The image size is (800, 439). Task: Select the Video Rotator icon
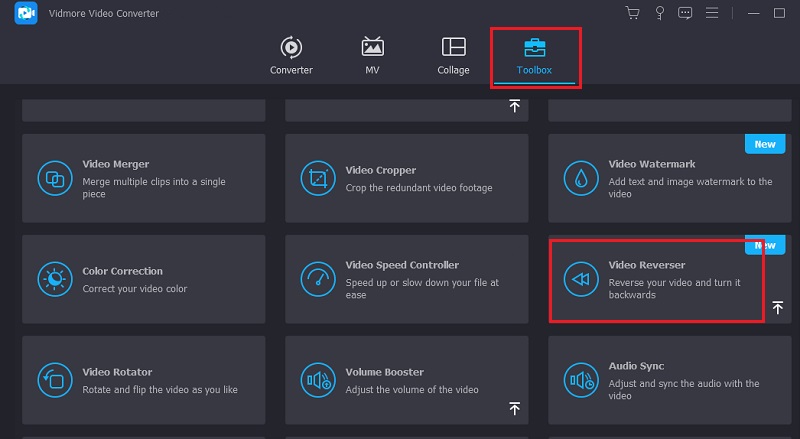[x=54, y=380]
